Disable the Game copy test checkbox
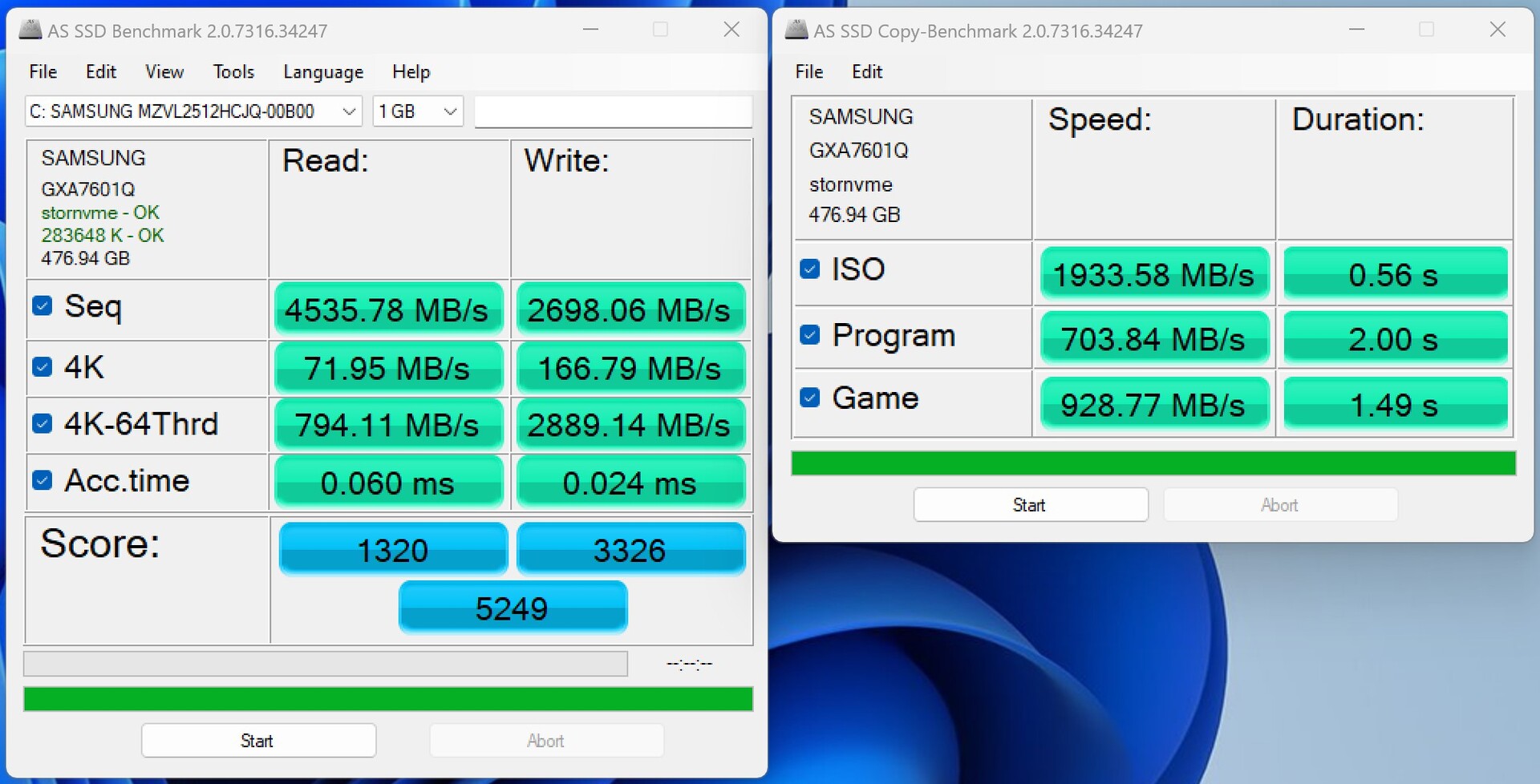Image resolution: width=1540 pixels, height=784 pixels. pos(810,397)
